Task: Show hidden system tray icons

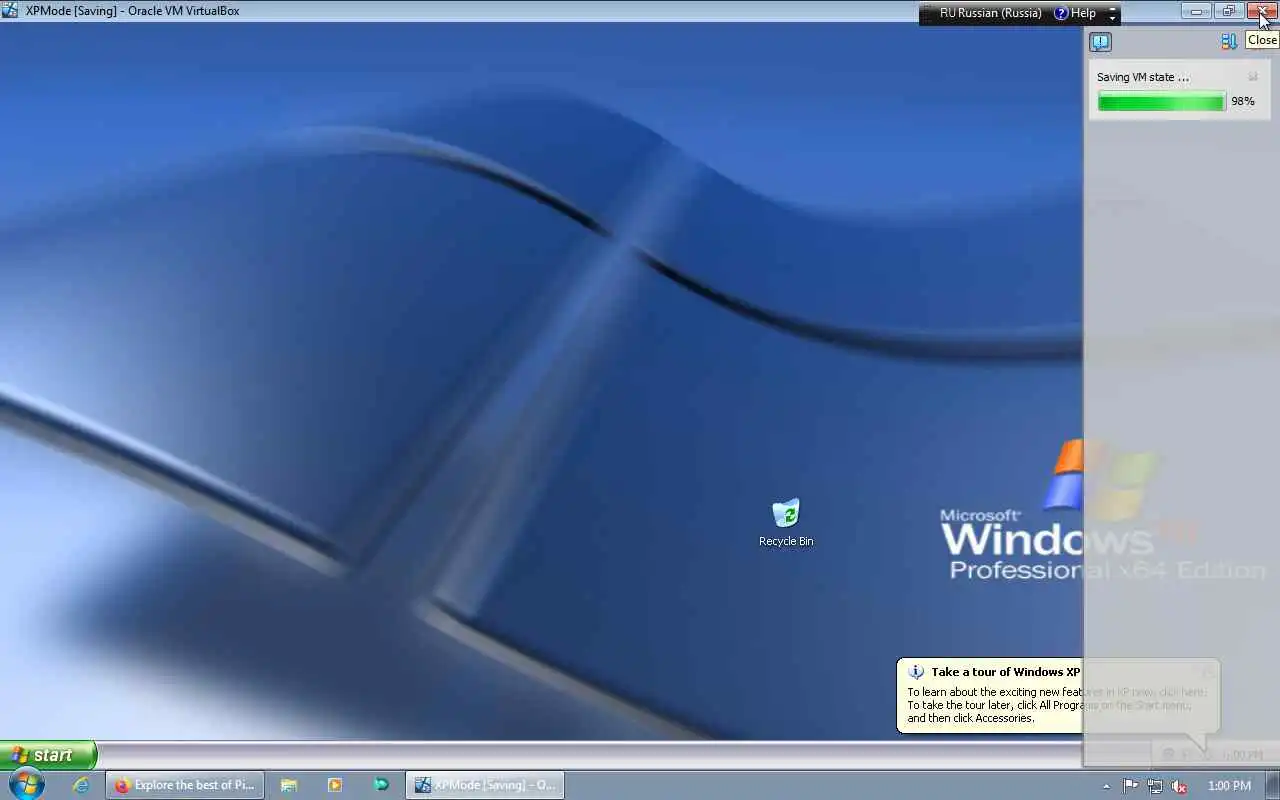Action: coord(1106,786)
